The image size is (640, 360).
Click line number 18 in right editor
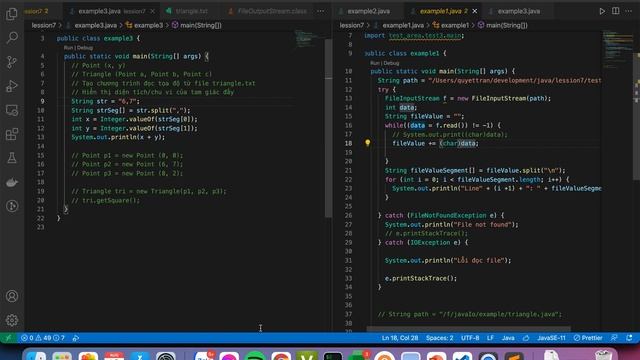coord(348,143)
